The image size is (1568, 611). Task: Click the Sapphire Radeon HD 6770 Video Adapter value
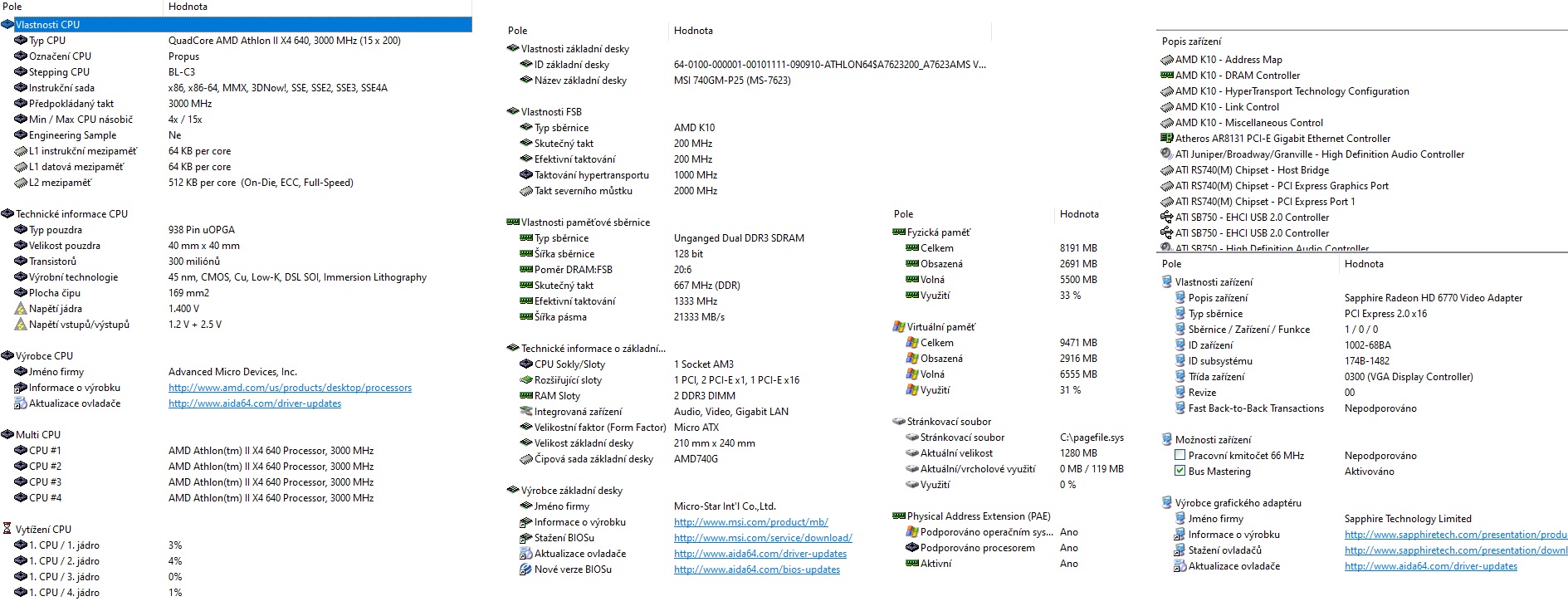pyautogui.click(x=1434, y=298)
